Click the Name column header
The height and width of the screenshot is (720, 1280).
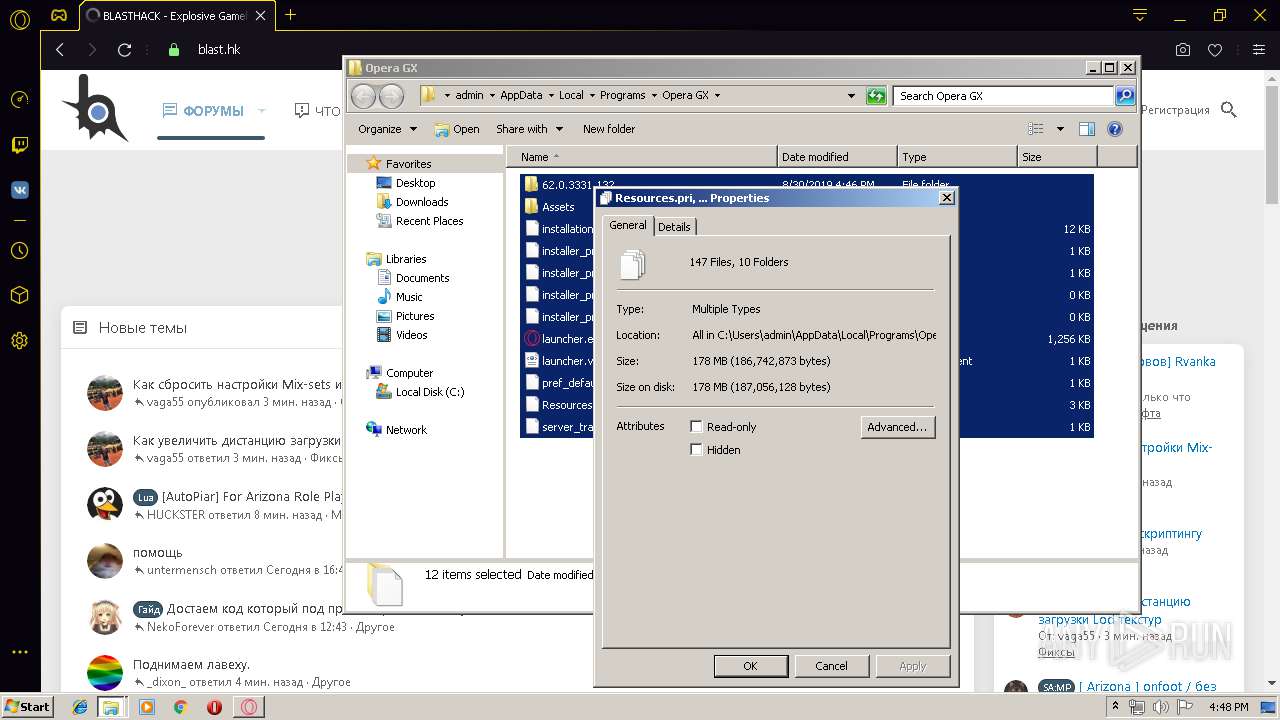point(642,157)
